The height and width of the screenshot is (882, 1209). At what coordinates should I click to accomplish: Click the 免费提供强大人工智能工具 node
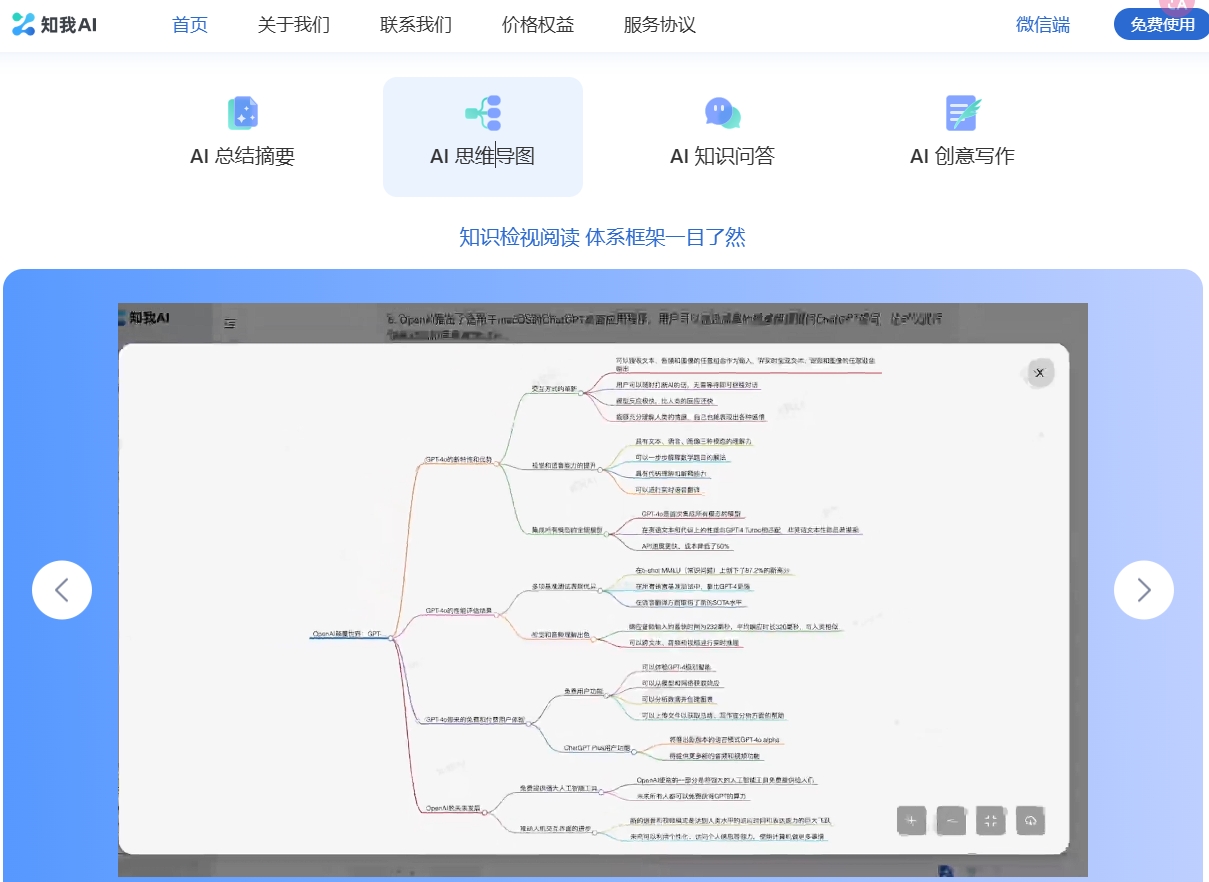[558, 789]
